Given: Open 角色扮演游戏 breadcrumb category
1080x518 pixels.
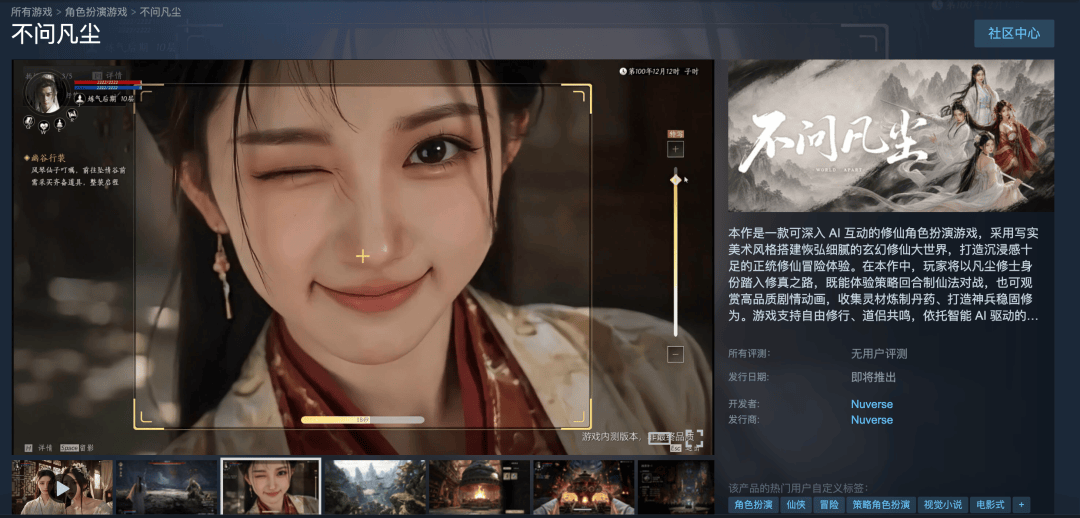Looking at the screenshot, I should pos(96,12).
